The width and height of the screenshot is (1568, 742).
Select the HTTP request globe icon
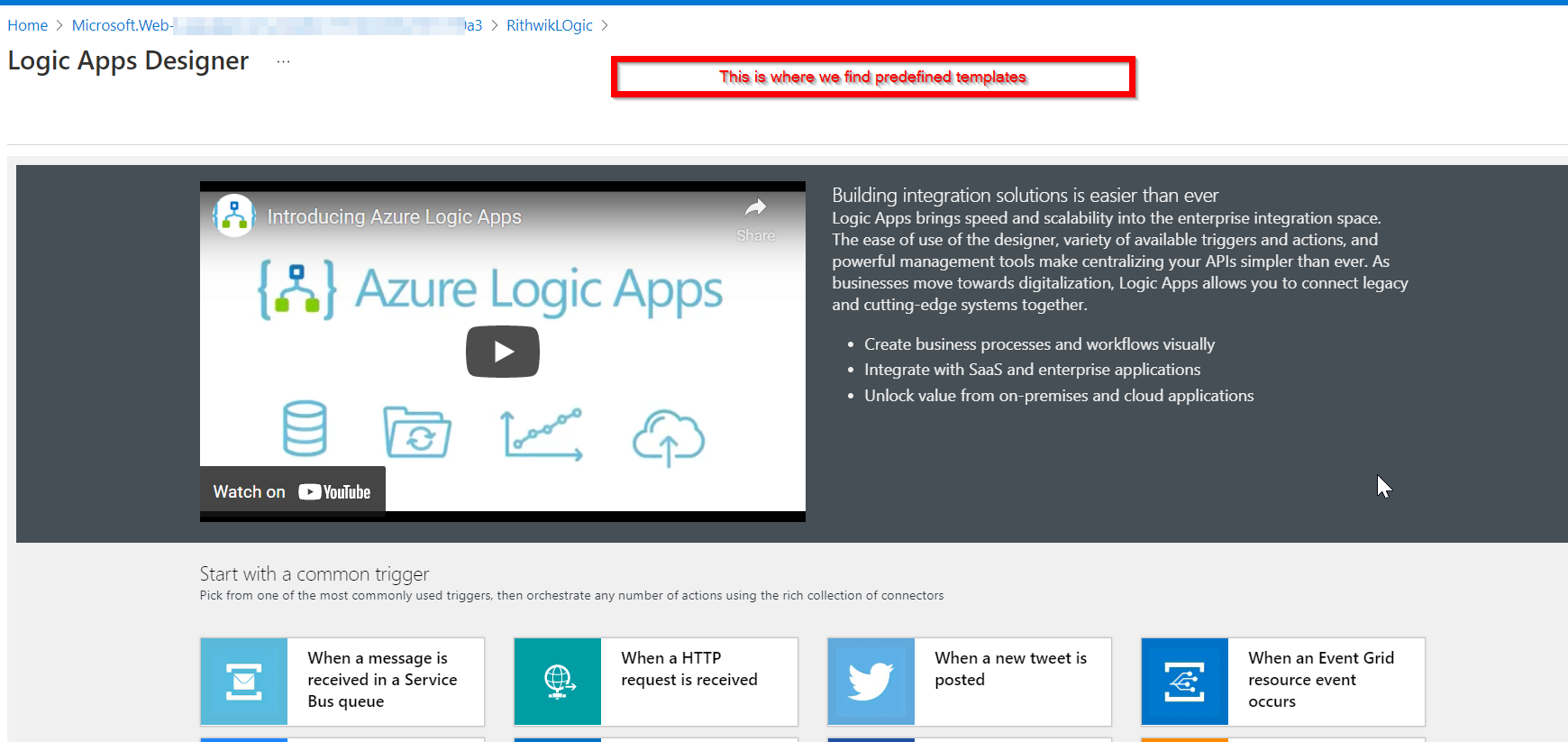coord(558,682)
